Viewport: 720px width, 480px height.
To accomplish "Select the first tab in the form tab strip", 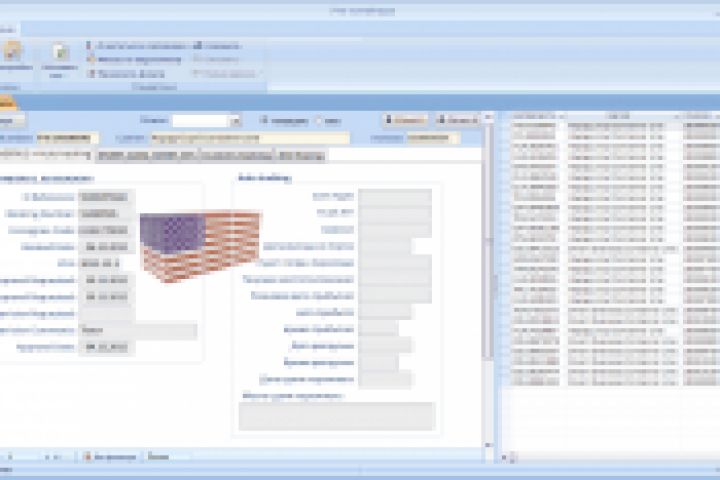I will 46,155.
